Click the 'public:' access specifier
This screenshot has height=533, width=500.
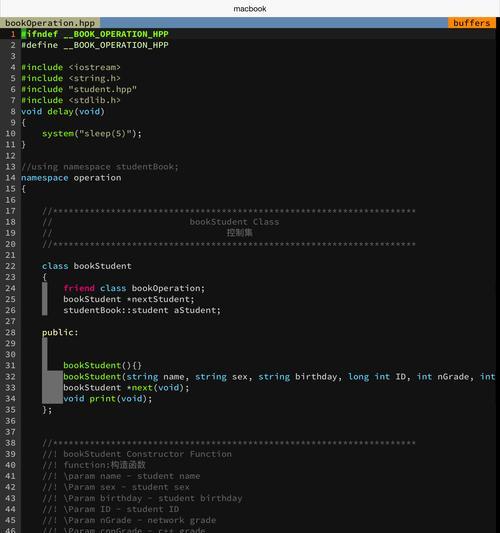[x=60, y=332]
